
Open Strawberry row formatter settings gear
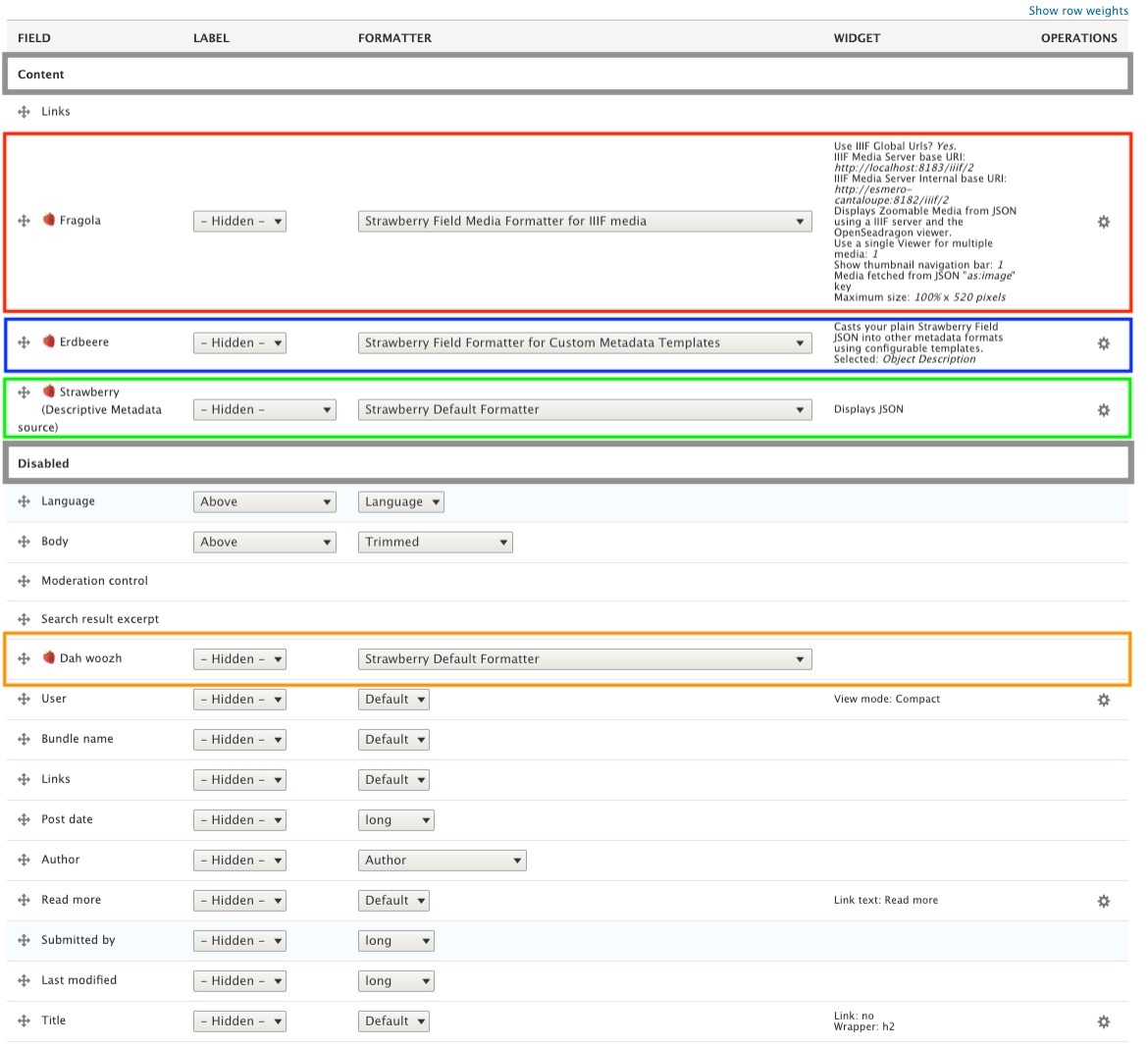coord(1103,410)
